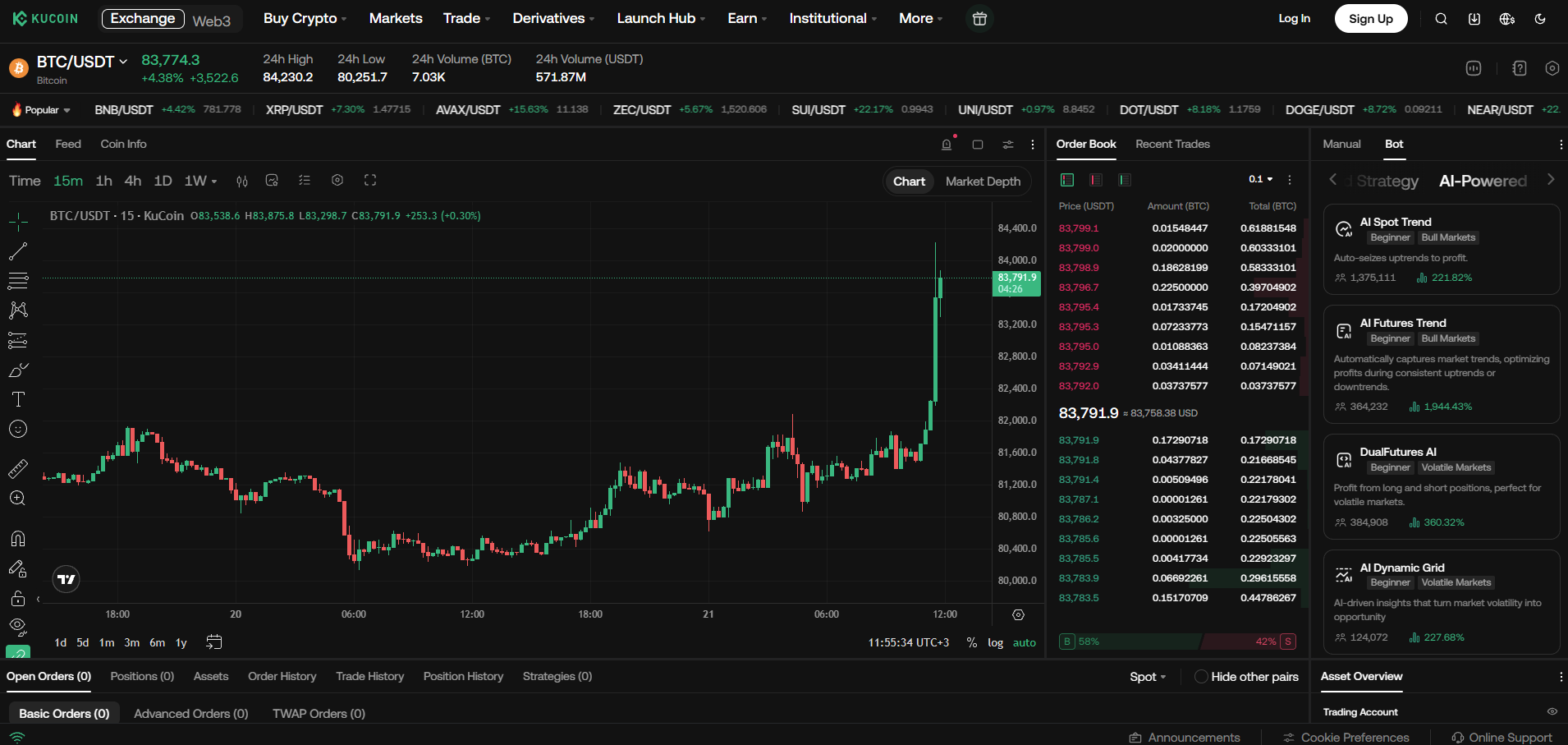1568x745 pixels.
Task: Show buy-orders-only order book view
Action: coord(1125,180)
